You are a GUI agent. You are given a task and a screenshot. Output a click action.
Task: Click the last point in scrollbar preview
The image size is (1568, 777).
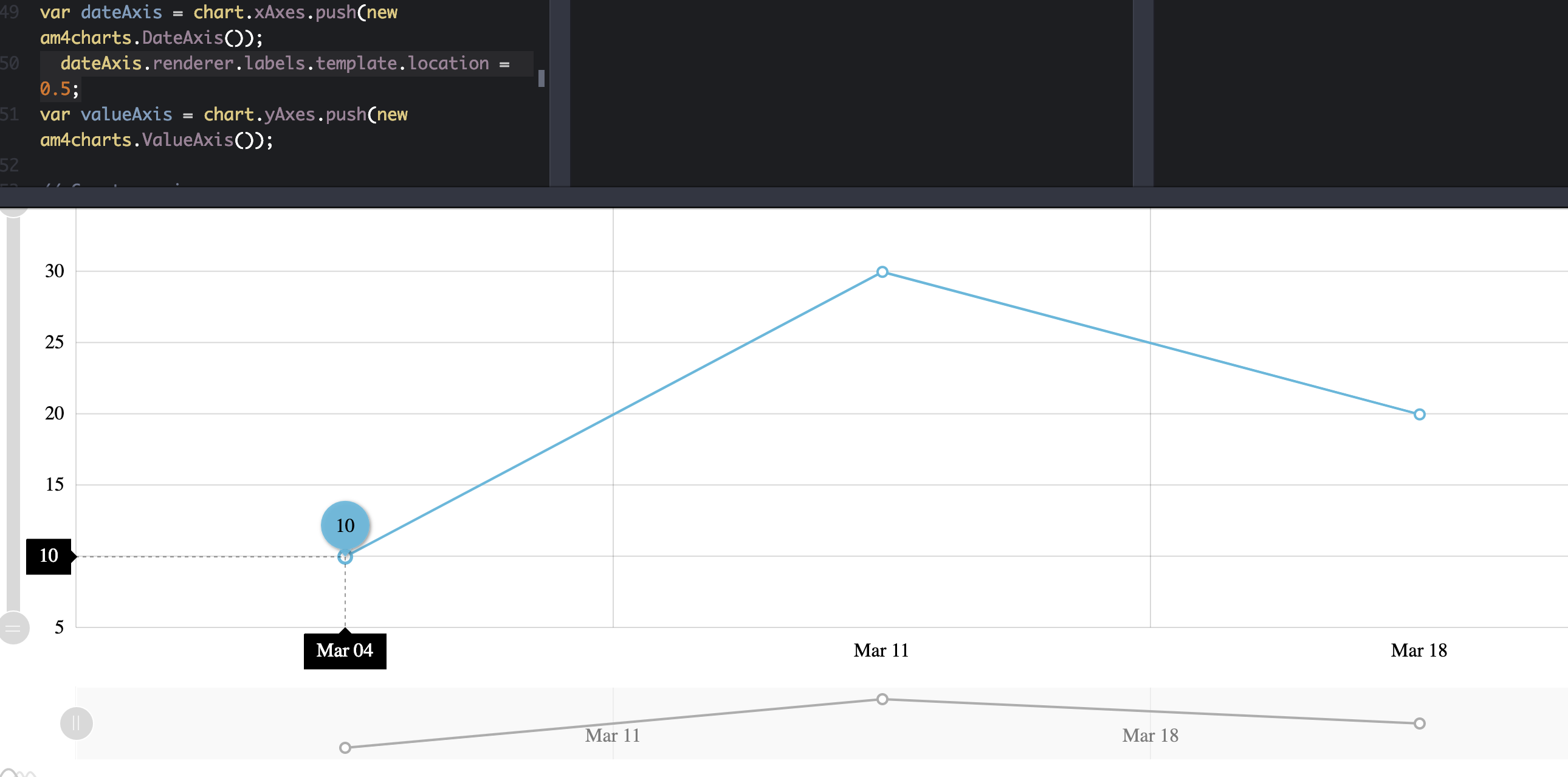pos(1419,723)
